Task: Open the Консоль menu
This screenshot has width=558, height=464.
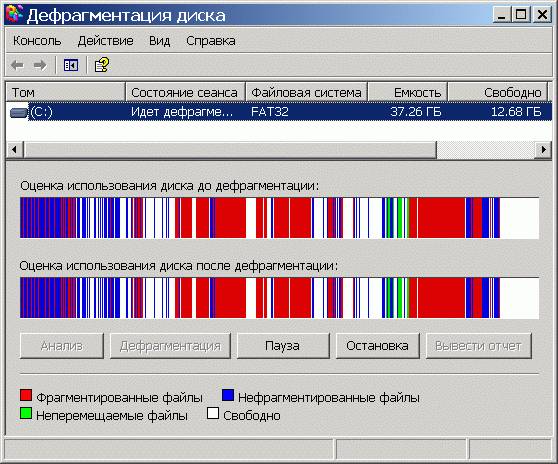Action: [37, 41]
